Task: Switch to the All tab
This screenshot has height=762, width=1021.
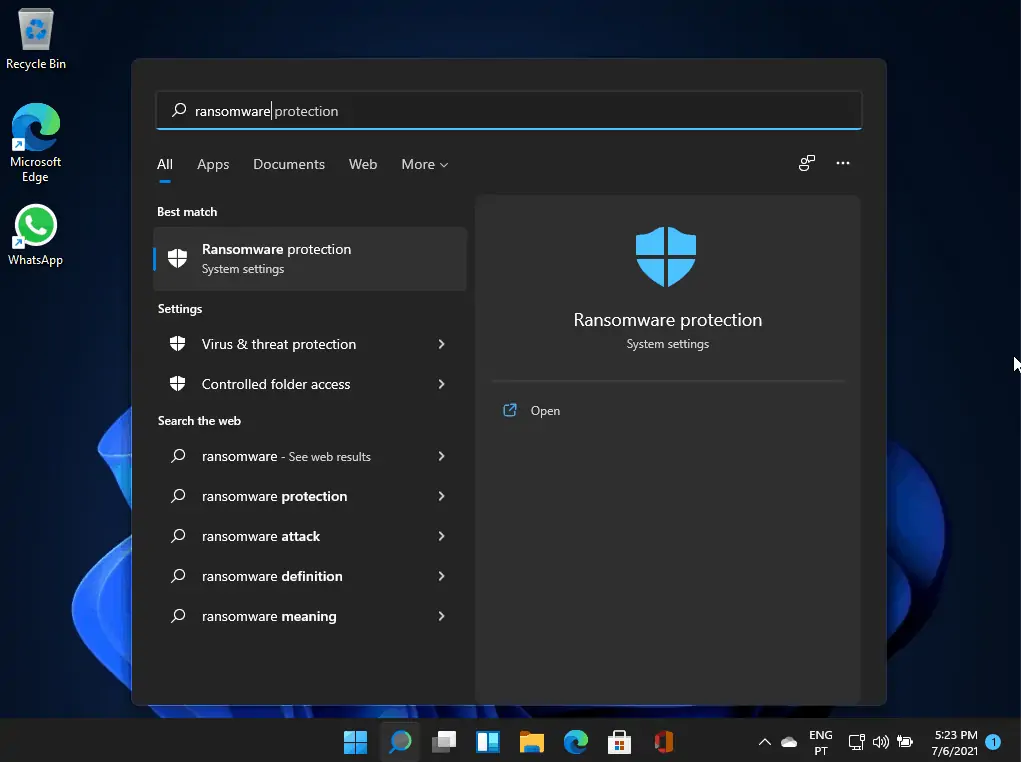Action: (165, 164)
